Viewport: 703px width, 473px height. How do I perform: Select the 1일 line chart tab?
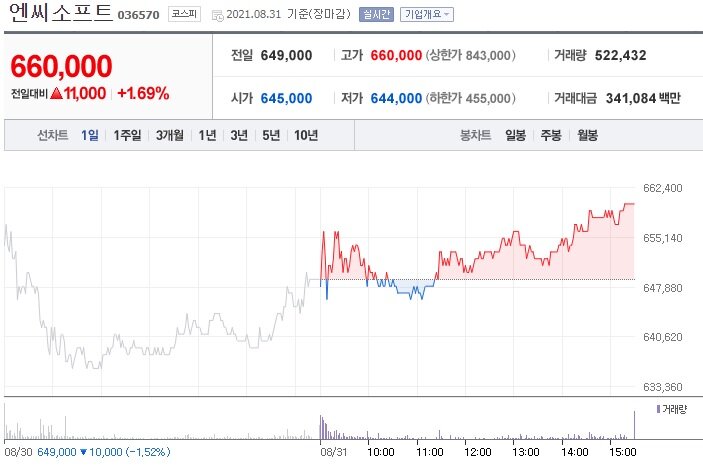(90, 135)
